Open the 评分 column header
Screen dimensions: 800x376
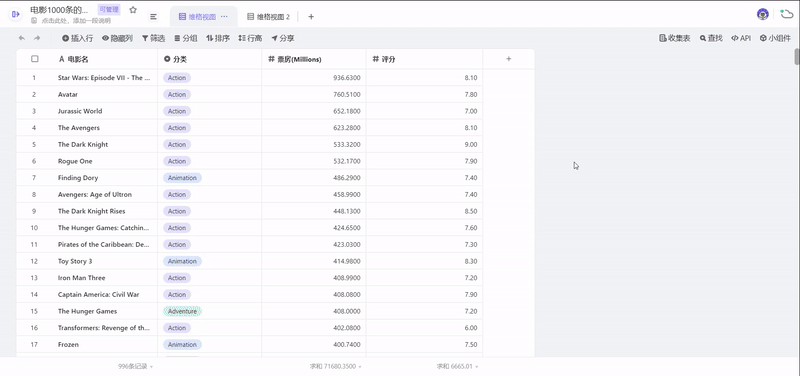click(x=424, y=59)
